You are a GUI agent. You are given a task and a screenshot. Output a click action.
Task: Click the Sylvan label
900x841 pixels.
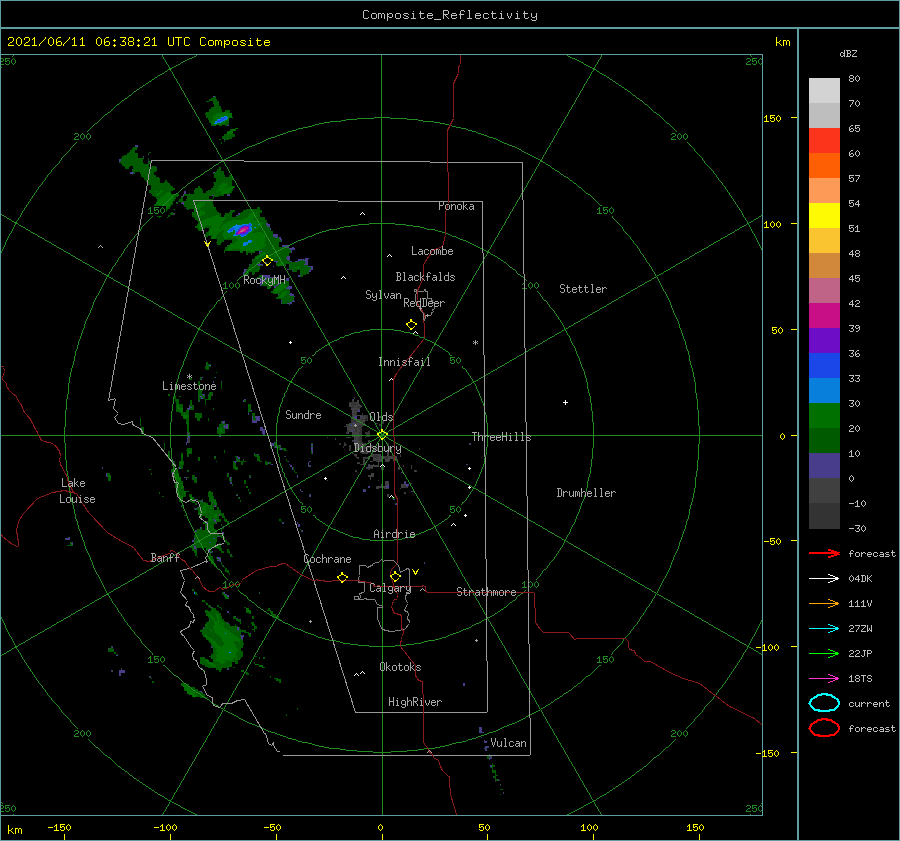(x=383, y=295)
